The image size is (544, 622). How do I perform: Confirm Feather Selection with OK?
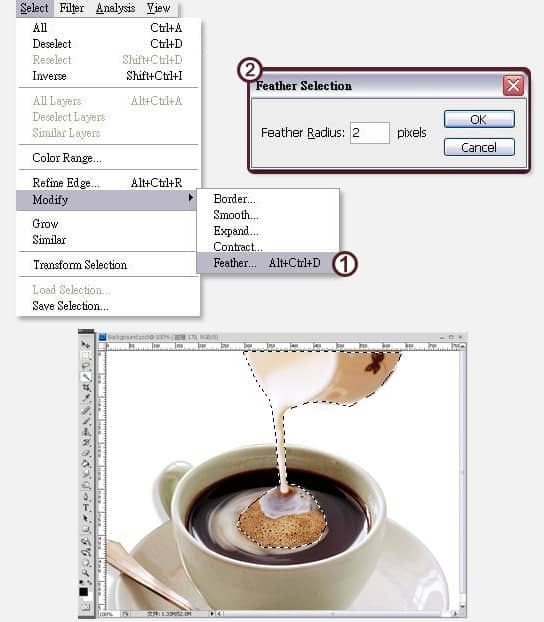point(479,119)
